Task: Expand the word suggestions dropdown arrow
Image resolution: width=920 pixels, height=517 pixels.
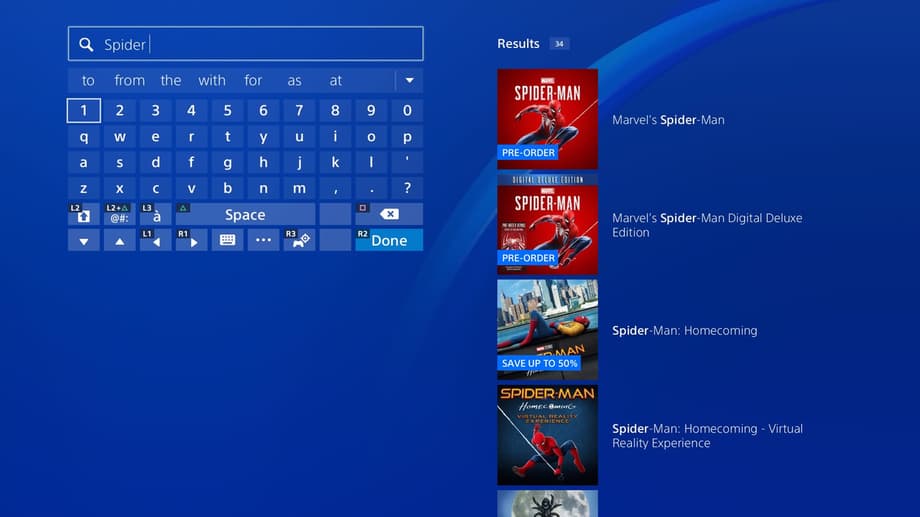Action: pos(410,80)
